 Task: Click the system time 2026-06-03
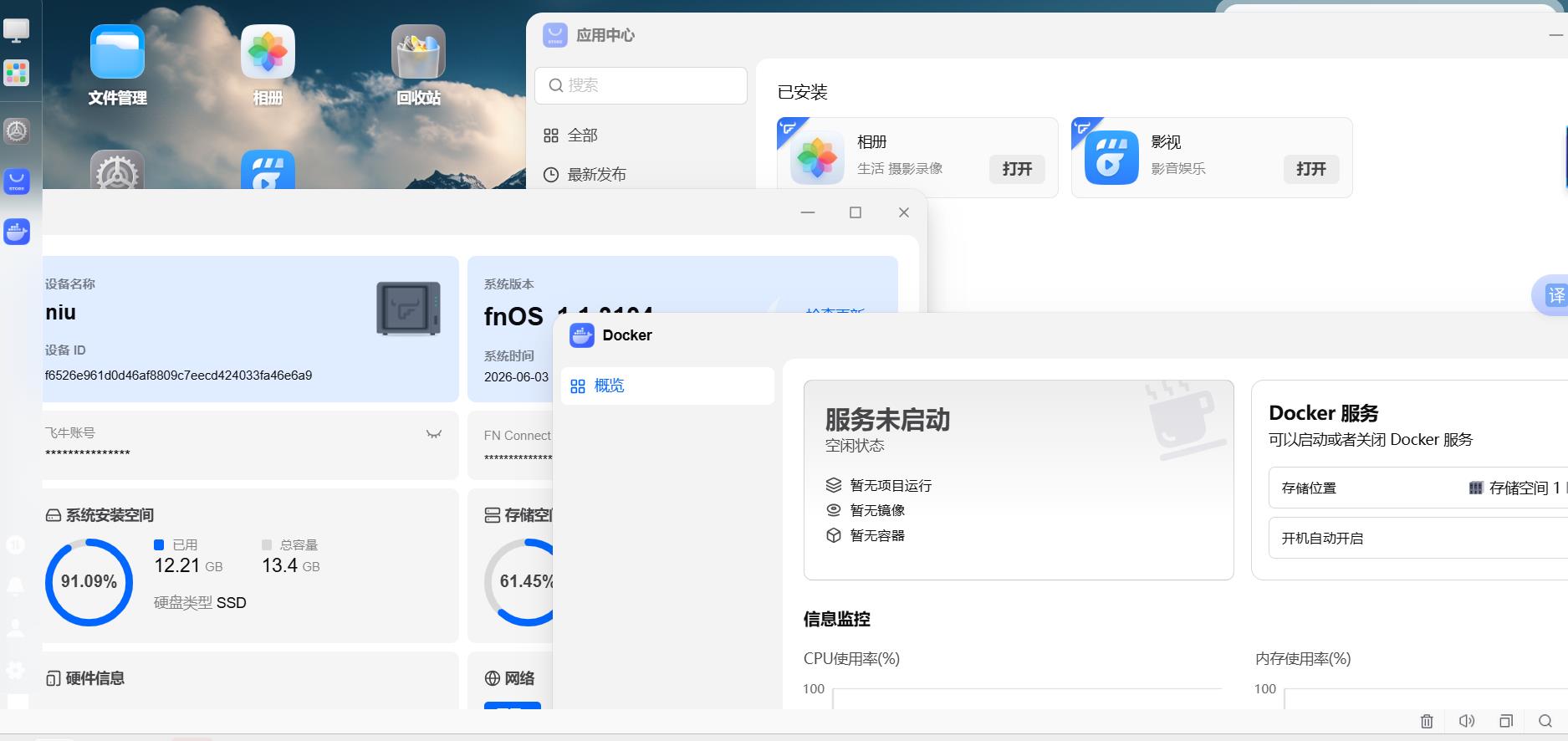point(516,377)
